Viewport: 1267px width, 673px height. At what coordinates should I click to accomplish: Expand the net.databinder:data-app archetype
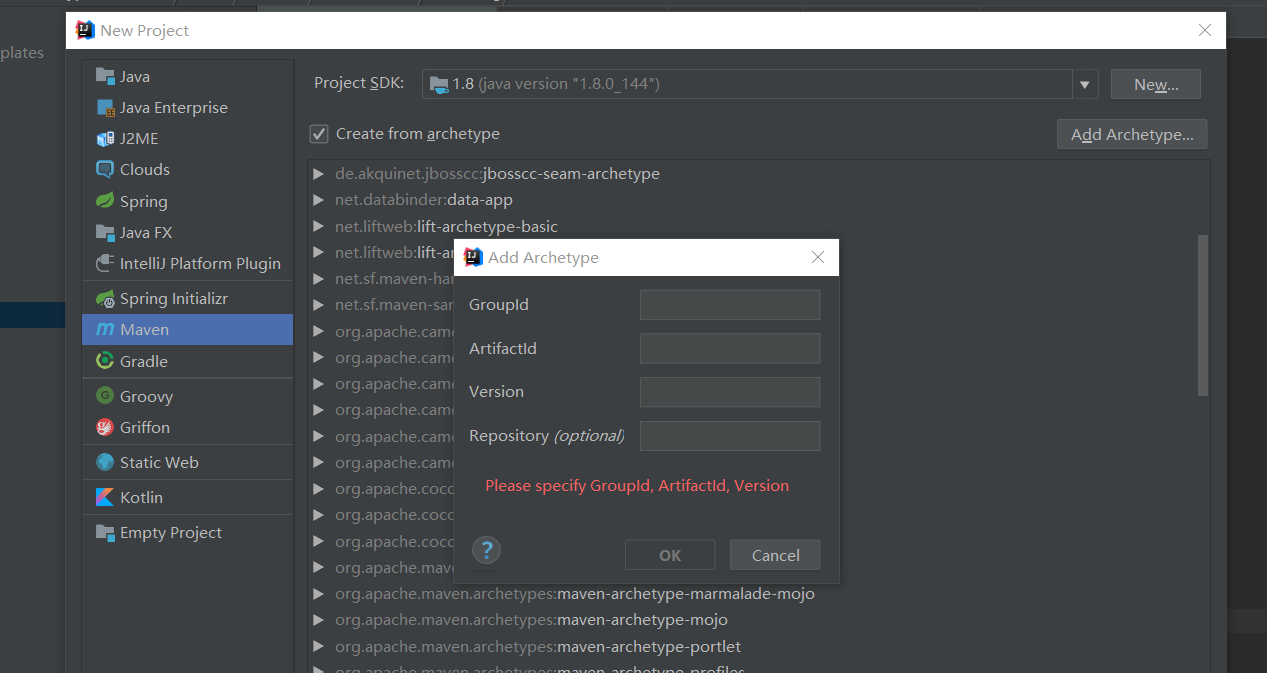coord(319,200)
